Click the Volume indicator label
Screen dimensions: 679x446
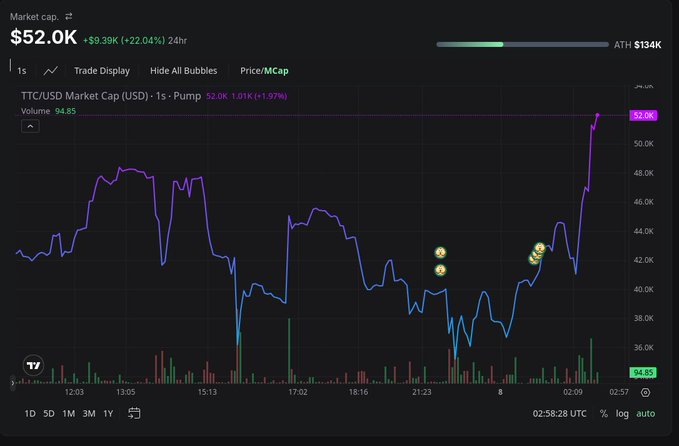(x=36, y=111)
